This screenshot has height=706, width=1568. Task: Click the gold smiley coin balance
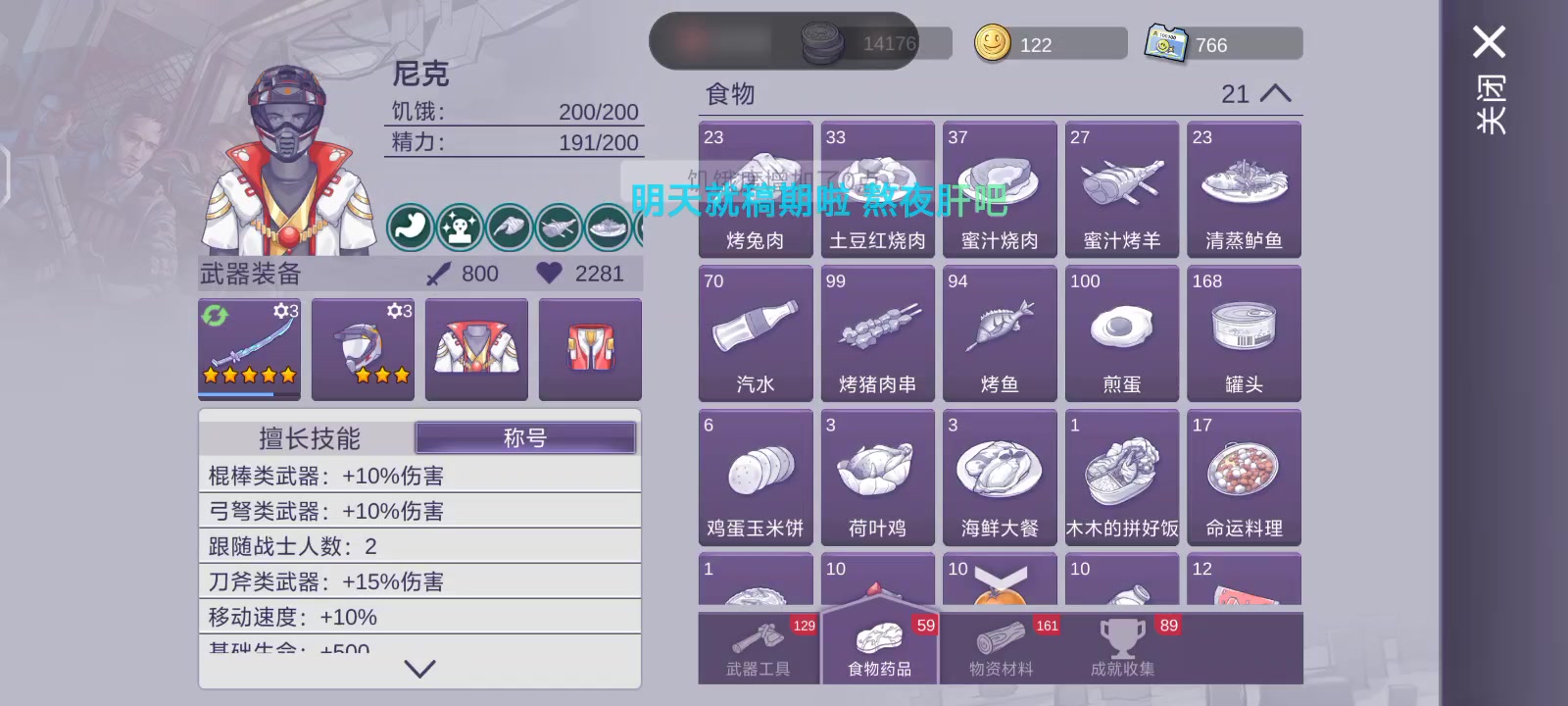coord(1051,44)
